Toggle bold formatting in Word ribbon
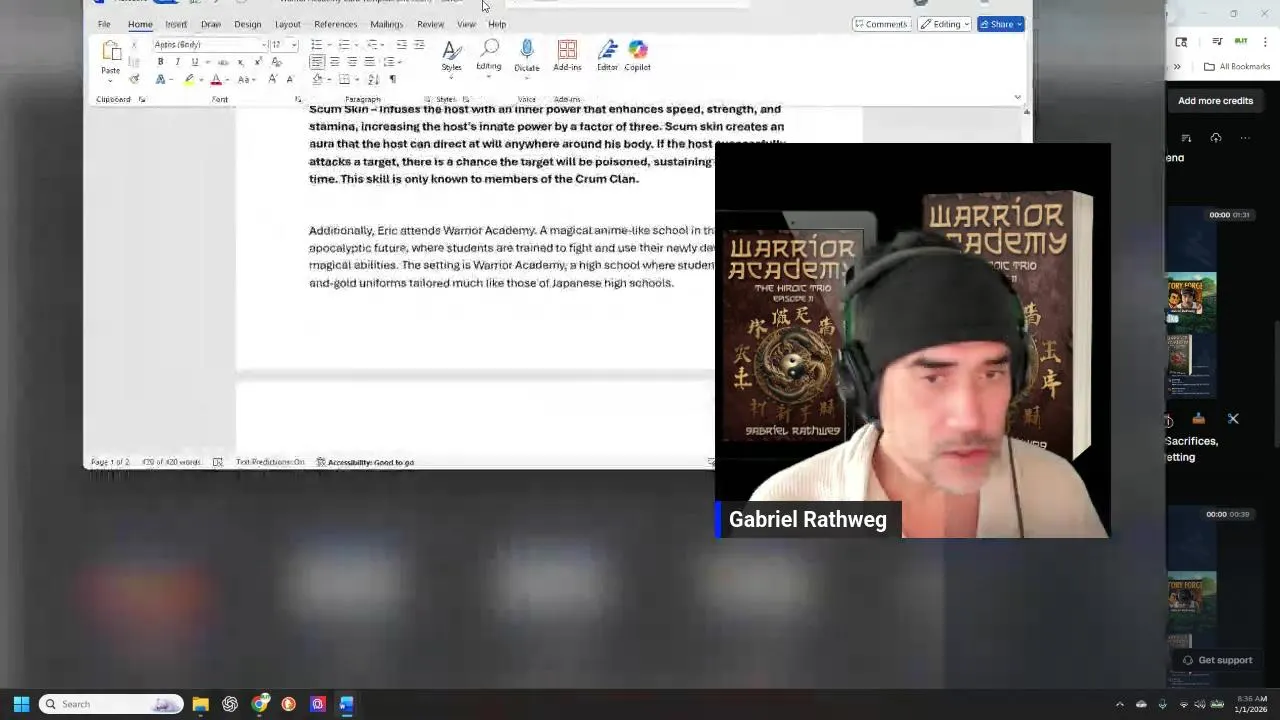1280x720 pixels. 160,62
